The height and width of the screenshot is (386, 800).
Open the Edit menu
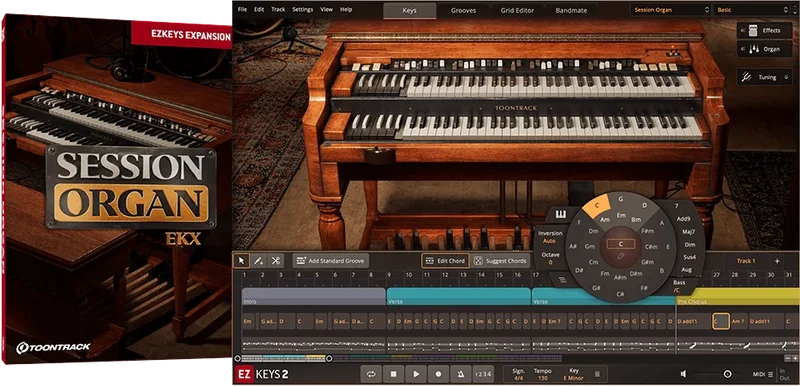pos(259,10)
